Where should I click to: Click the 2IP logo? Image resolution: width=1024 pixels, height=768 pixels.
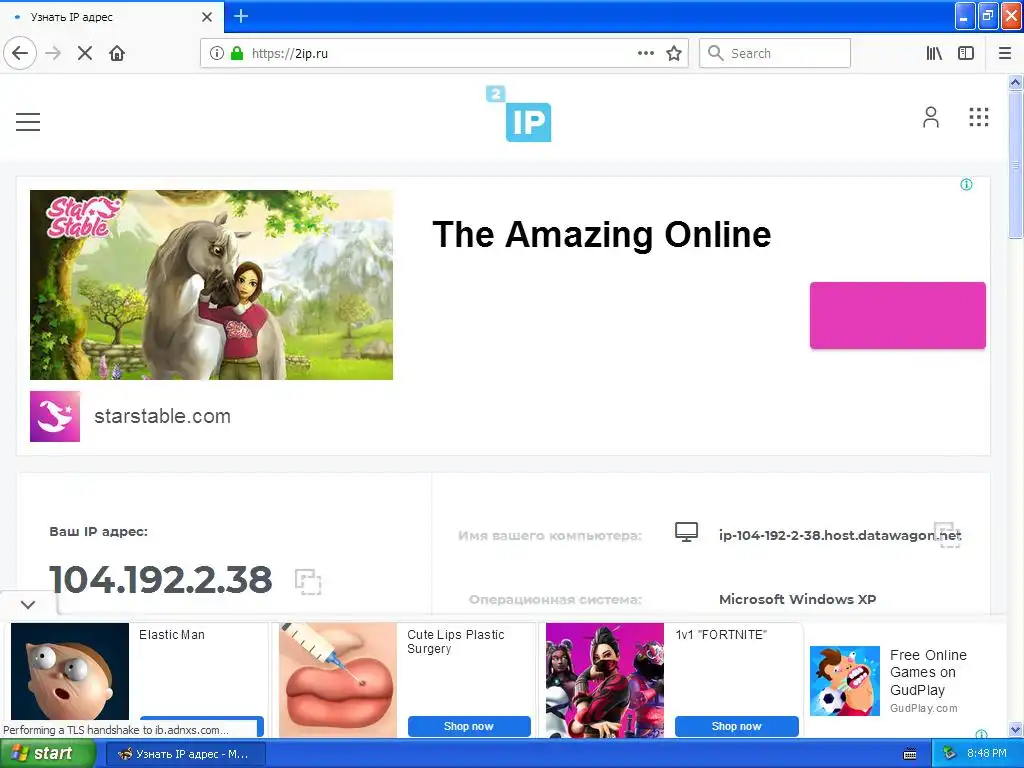pyautogui.click(x=519, y=114)
